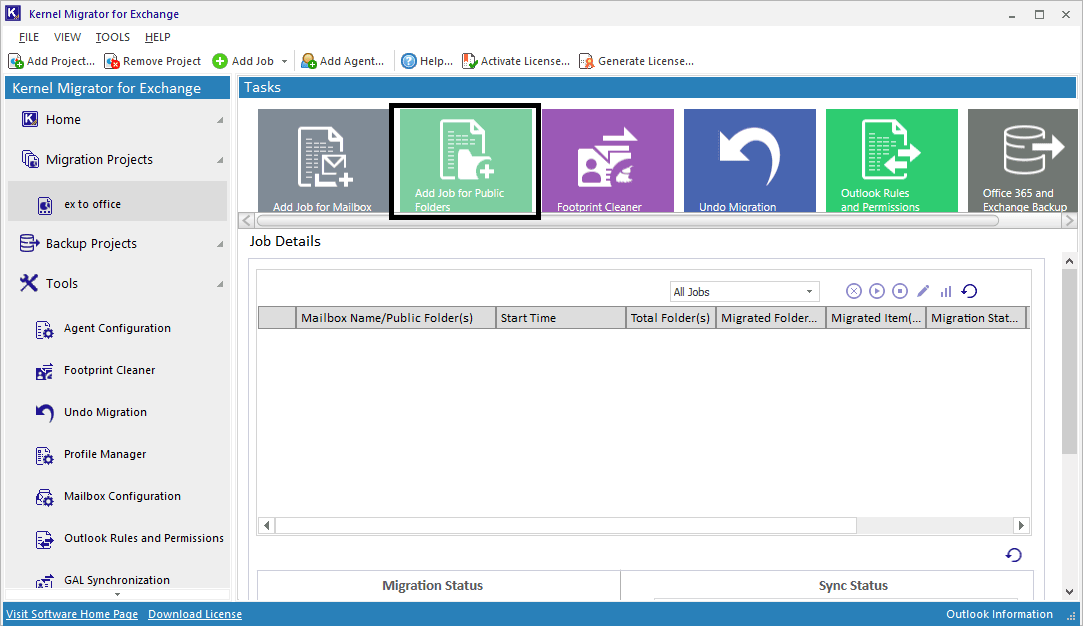Open Office 365 and Exchange Backup tile

(x=1023, y=160)
